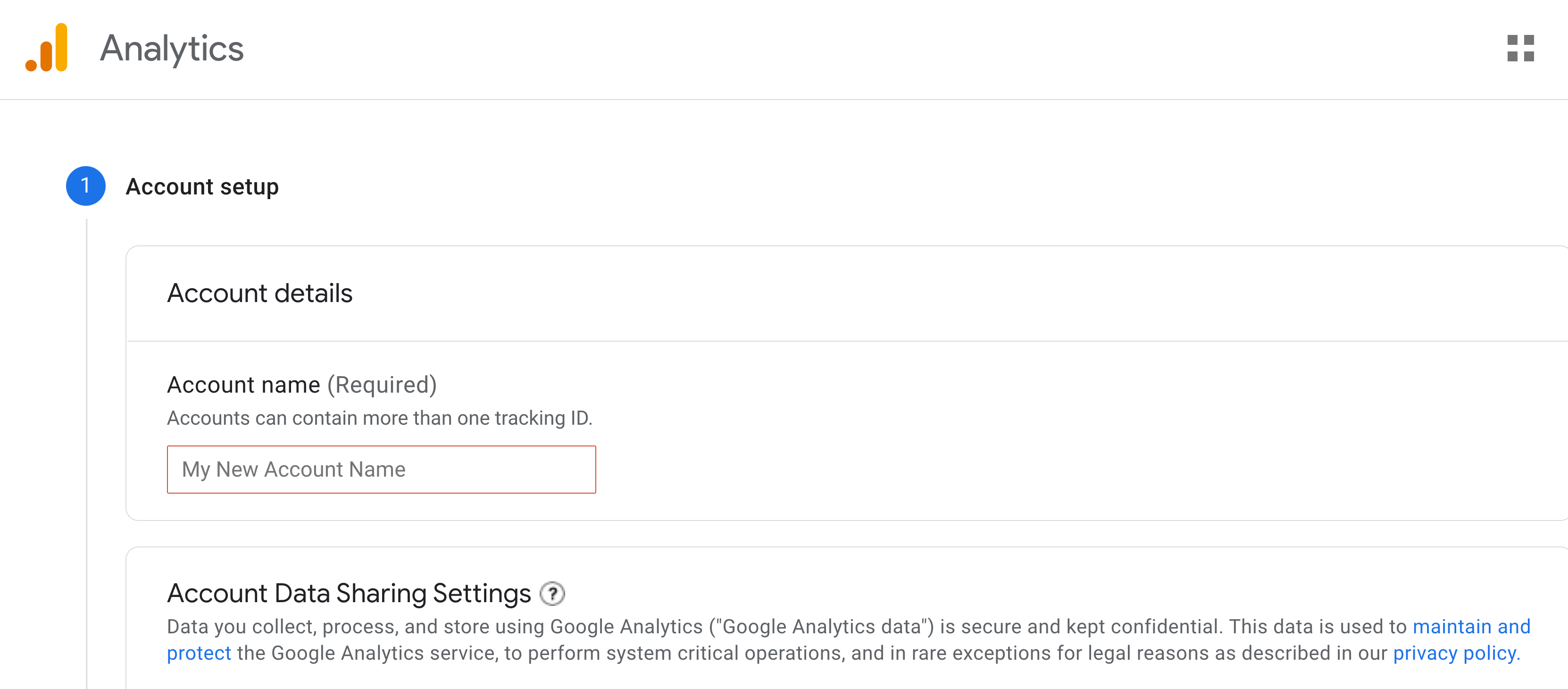Open the privacy policy link
Screen dimensions: 1568x689
[x=1456, y=653]
